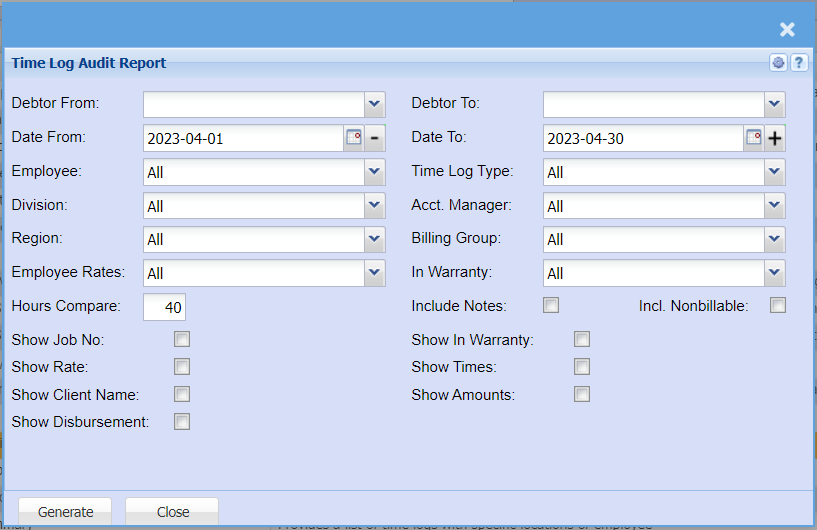The height and width of the screenshot is (530, 817).
Task: Open the report settings gear icon
Action: pyautogui.click(x=779, y=63)
